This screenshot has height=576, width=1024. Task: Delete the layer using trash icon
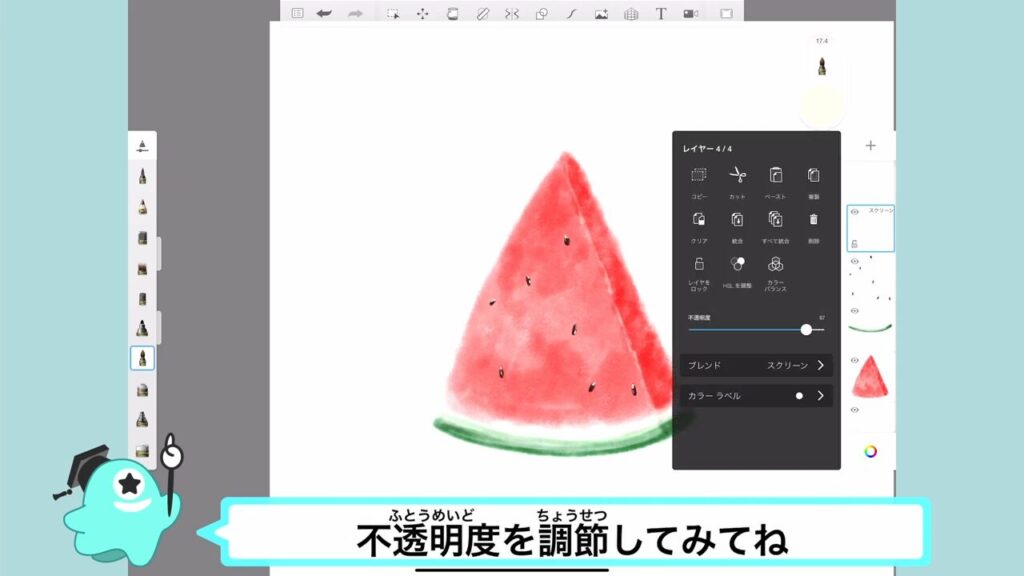tap(813, 219)
